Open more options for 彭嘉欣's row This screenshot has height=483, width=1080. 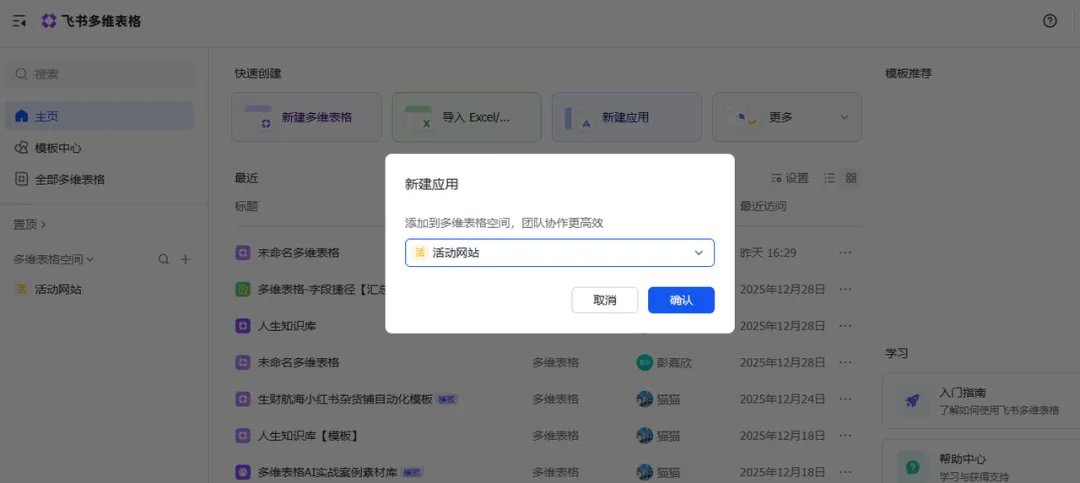point(846,362)
